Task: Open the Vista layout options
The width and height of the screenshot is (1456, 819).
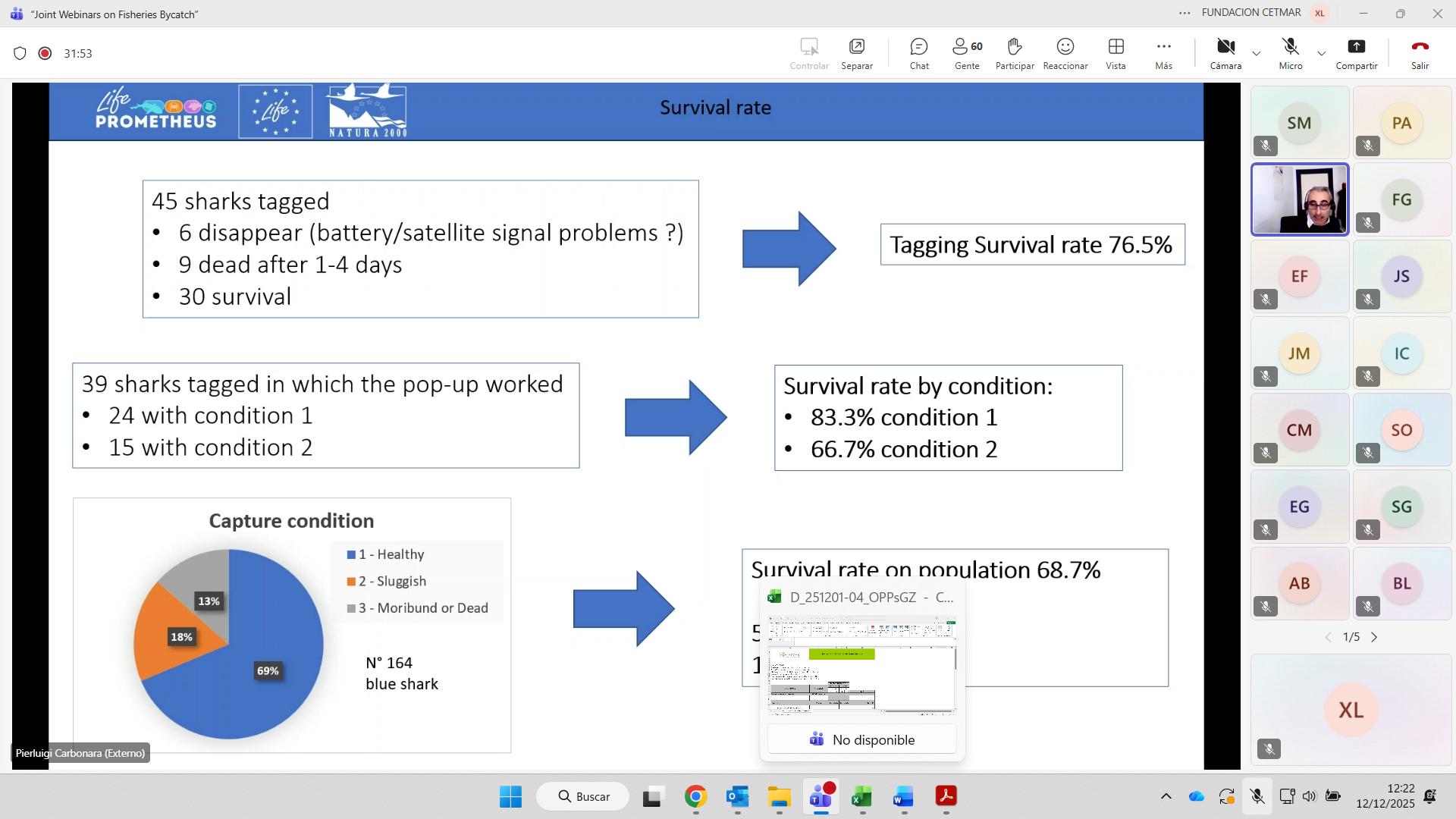Action: [1116, 53]
